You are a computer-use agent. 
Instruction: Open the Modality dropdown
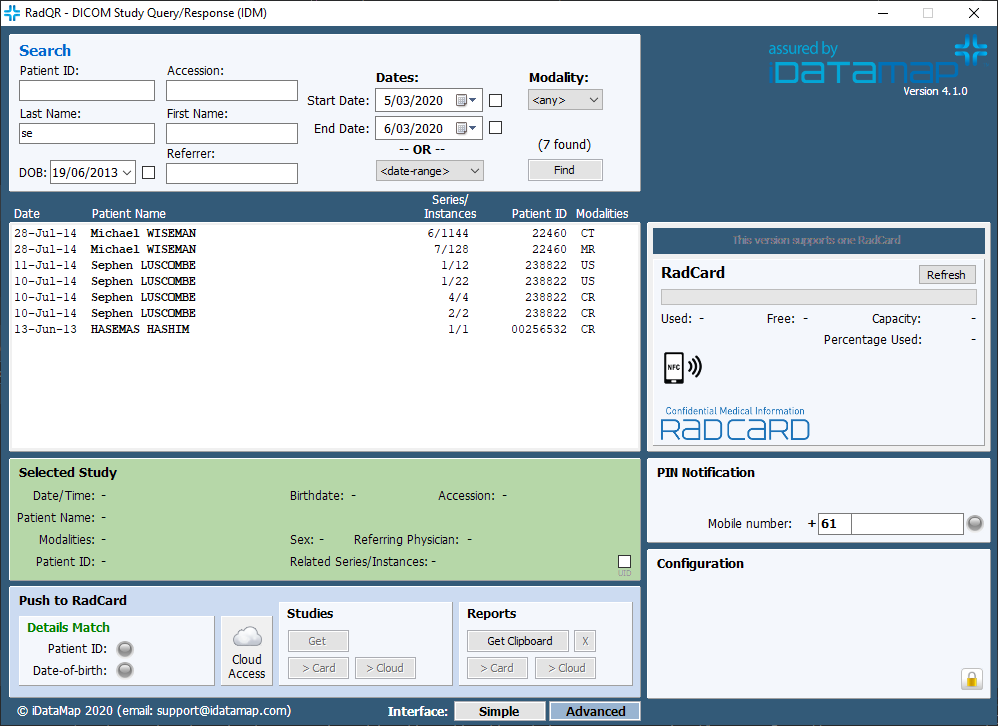[565, 100]
